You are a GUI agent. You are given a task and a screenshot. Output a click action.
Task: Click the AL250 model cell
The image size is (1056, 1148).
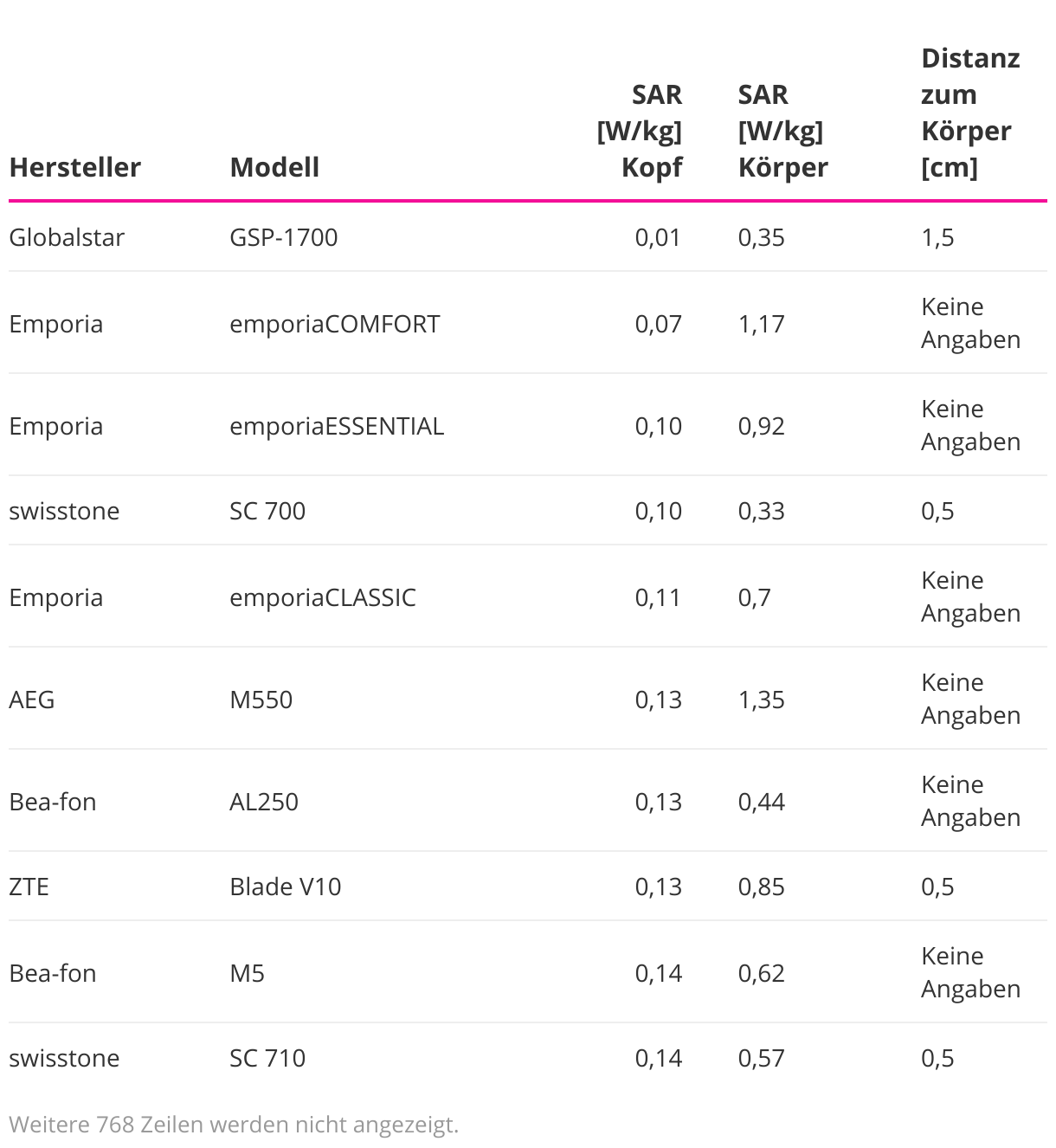point(263,802)
